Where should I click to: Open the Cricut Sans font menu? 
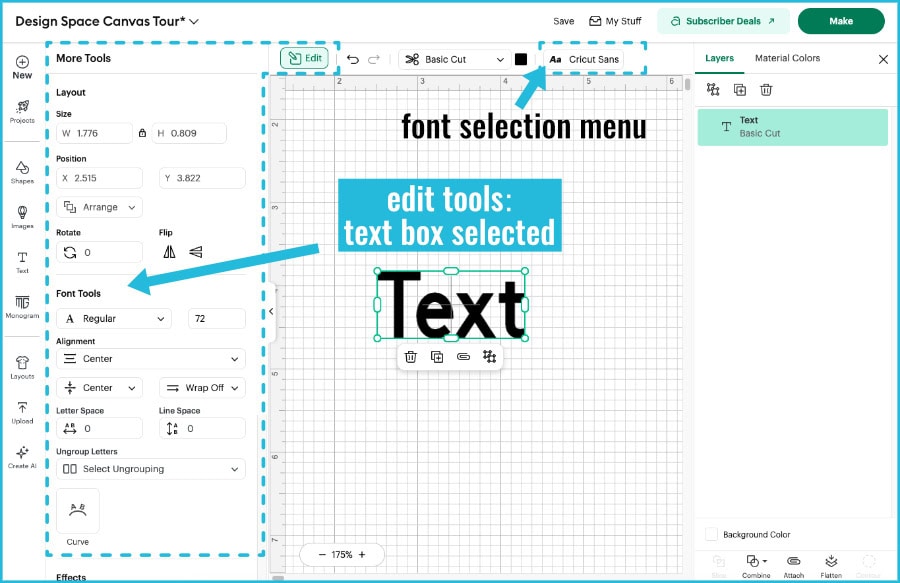584,59
